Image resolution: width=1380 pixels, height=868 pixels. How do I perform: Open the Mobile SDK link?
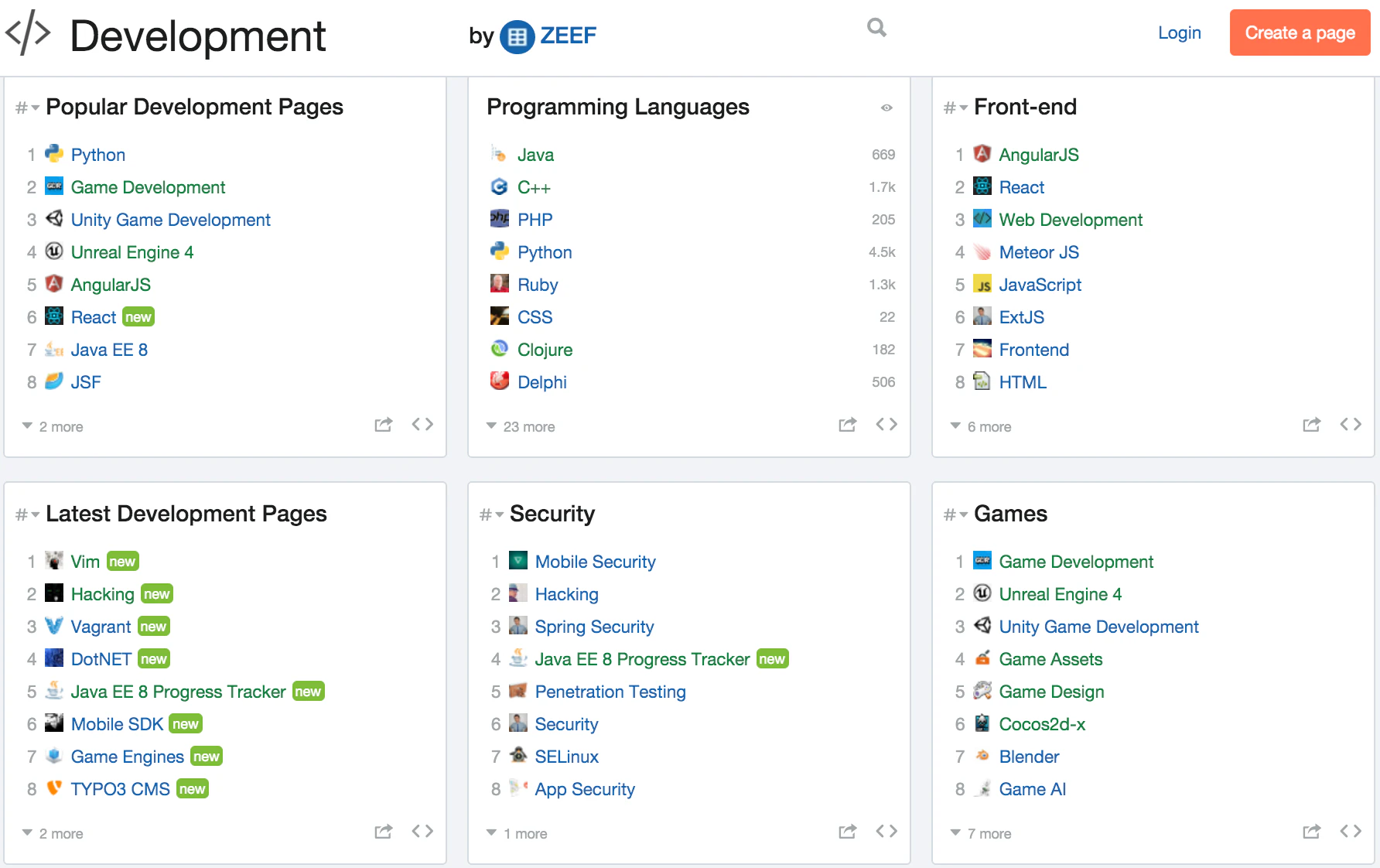[117, 724]
